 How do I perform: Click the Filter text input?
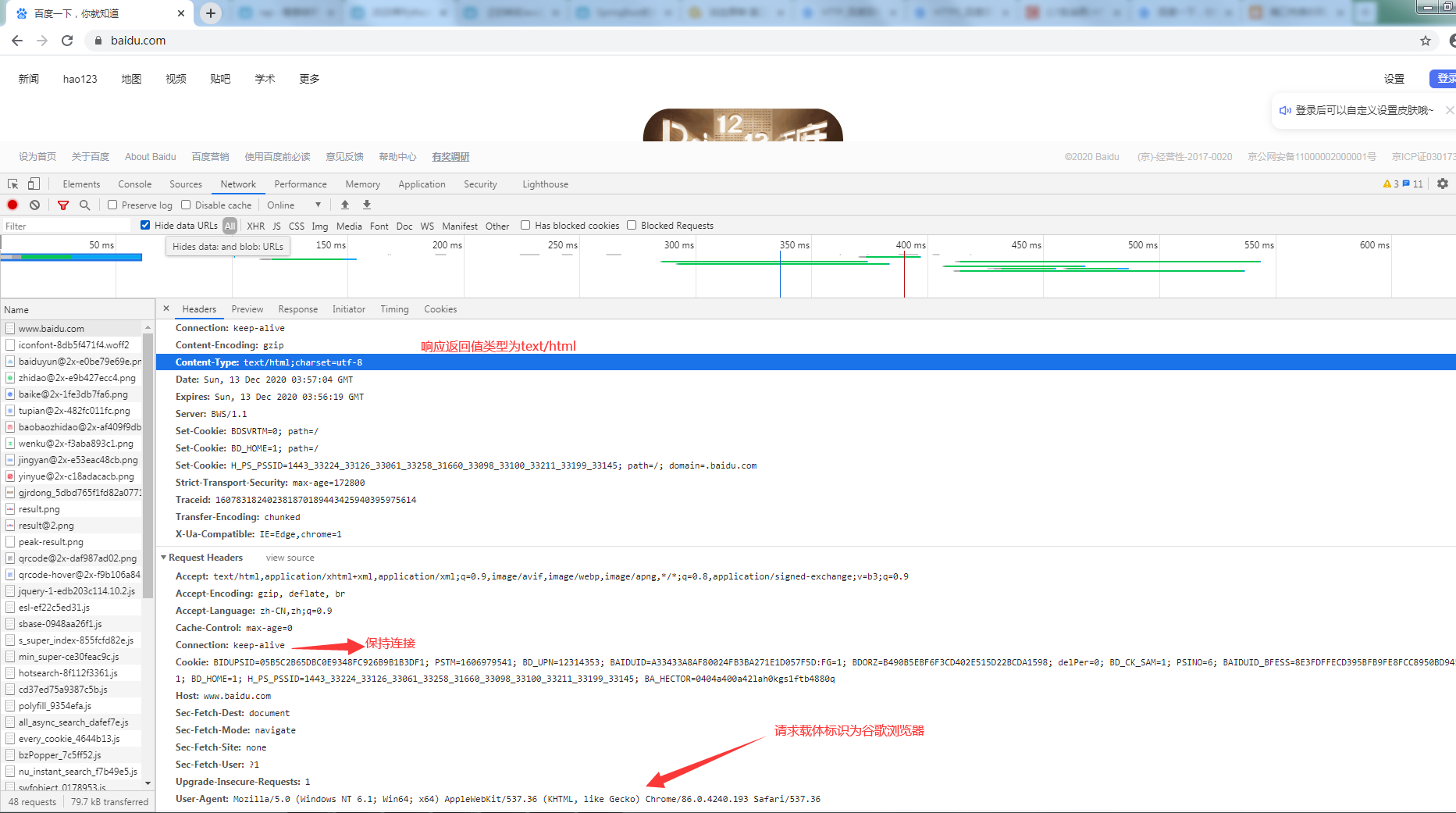[x=66, y=226]
